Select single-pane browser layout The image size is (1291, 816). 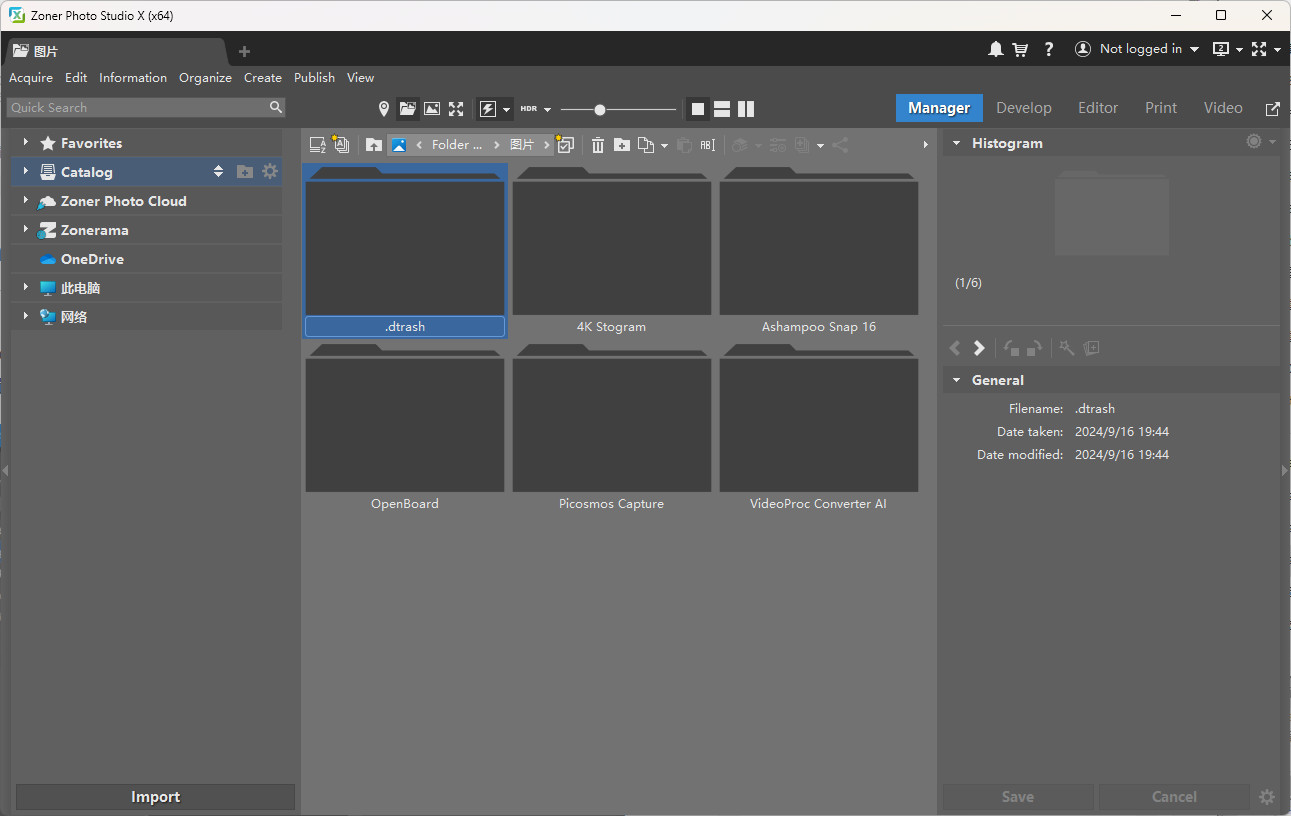pyautogui.click(x=698, y=109)
